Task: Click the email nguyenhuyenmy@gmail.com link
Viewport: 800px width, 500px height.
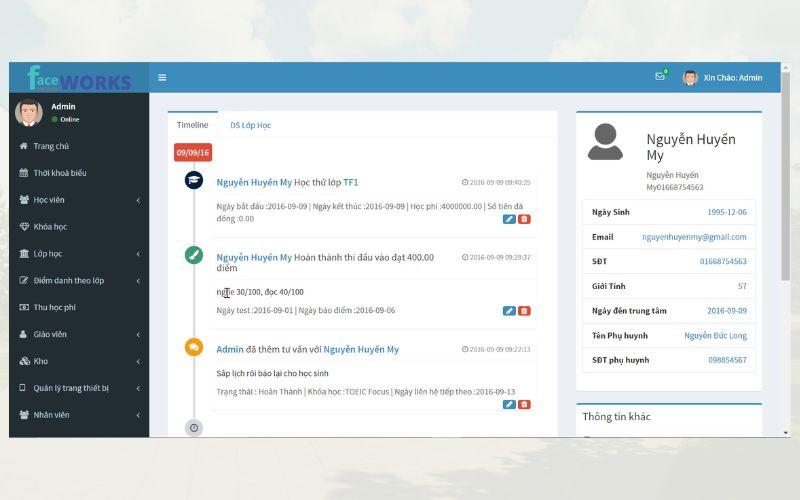Action: pos(694,237)
